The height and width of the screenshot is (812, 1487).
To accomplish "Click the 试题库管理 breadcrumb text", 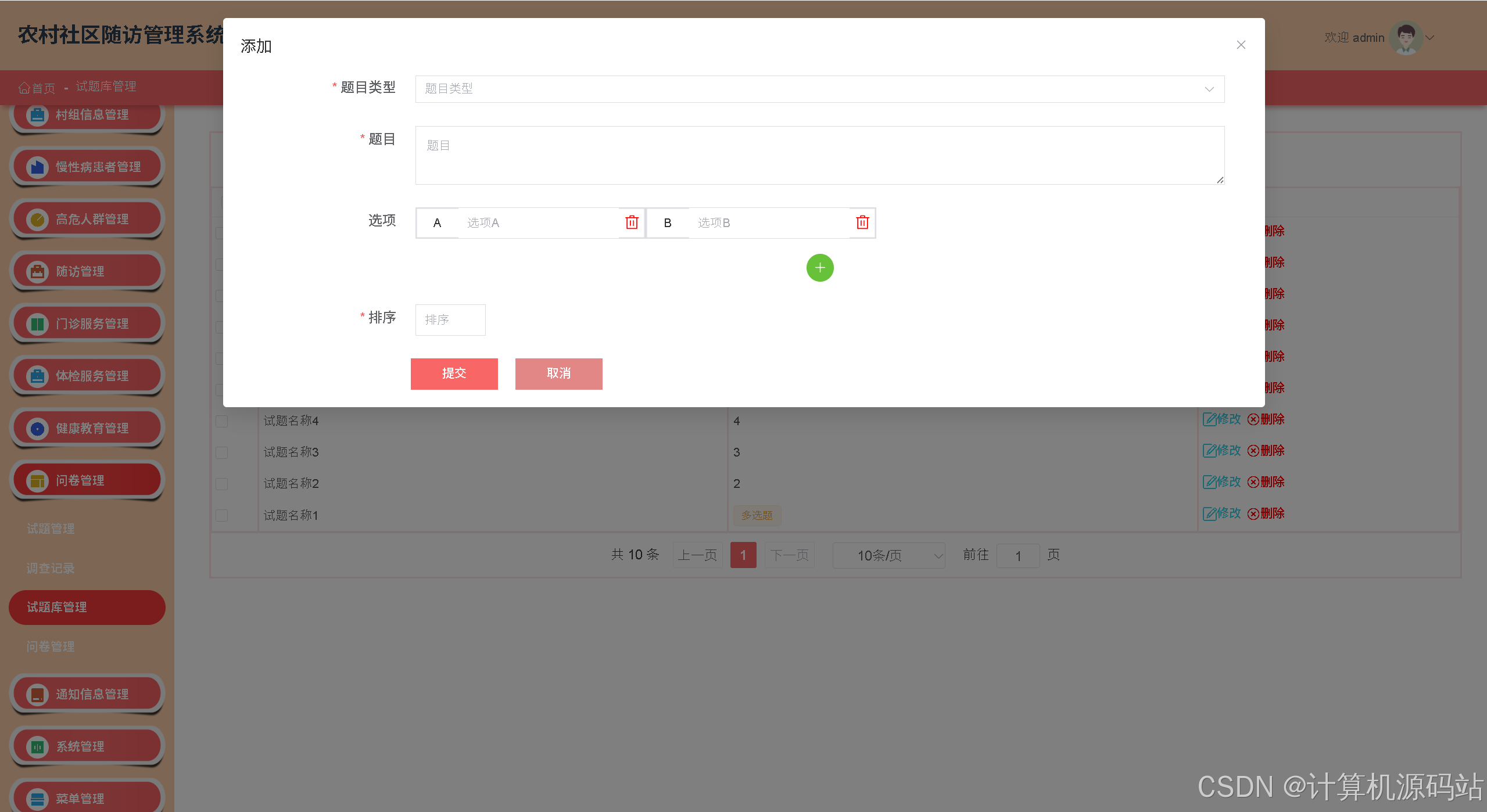I will coord(106,87).
